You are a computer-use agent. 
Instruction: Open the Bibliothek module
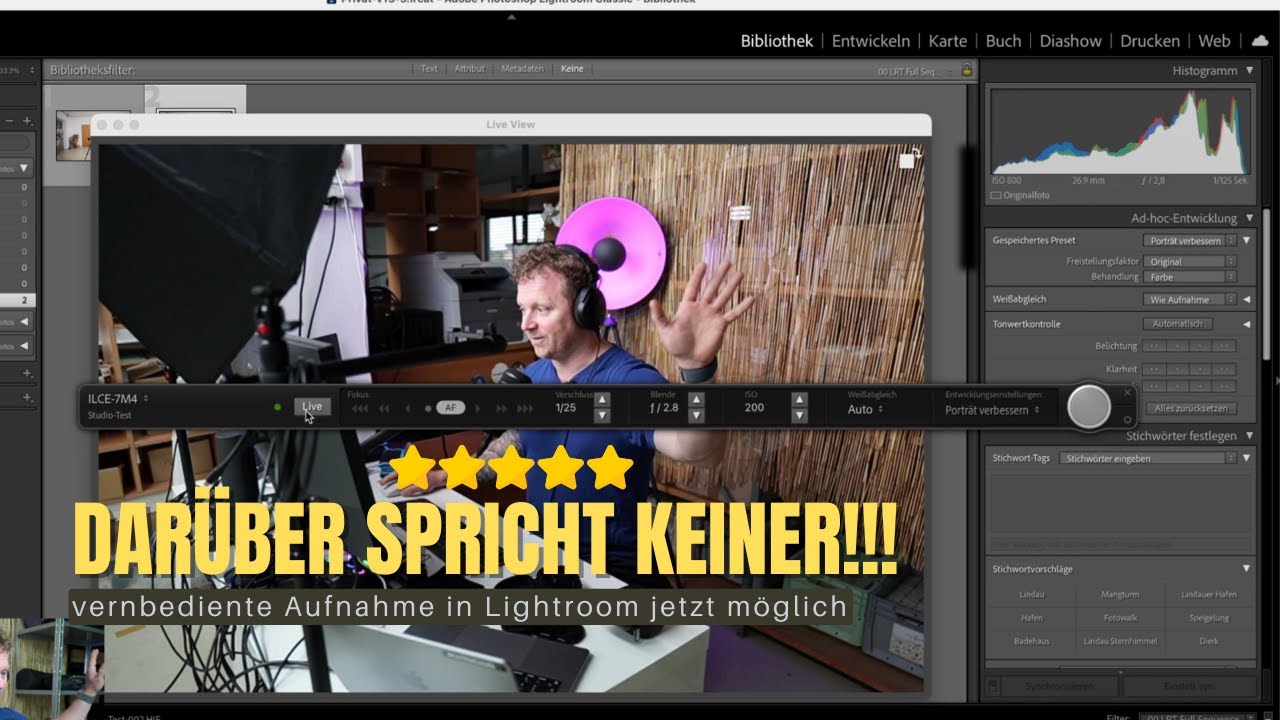777,41
